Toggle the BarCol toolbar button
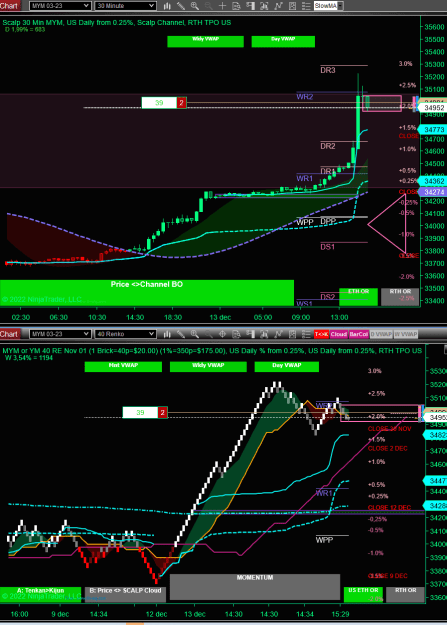This screenshot has height=625, width=447. 358,334
